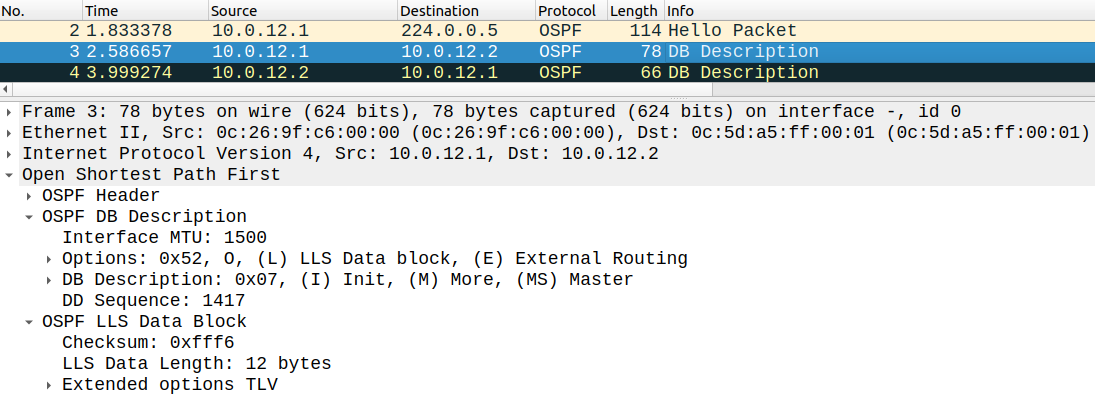This screenshot has width=1095, height=396.
Task: Select the DD Sequence: 1417 field
Action: tap(154, 301)
